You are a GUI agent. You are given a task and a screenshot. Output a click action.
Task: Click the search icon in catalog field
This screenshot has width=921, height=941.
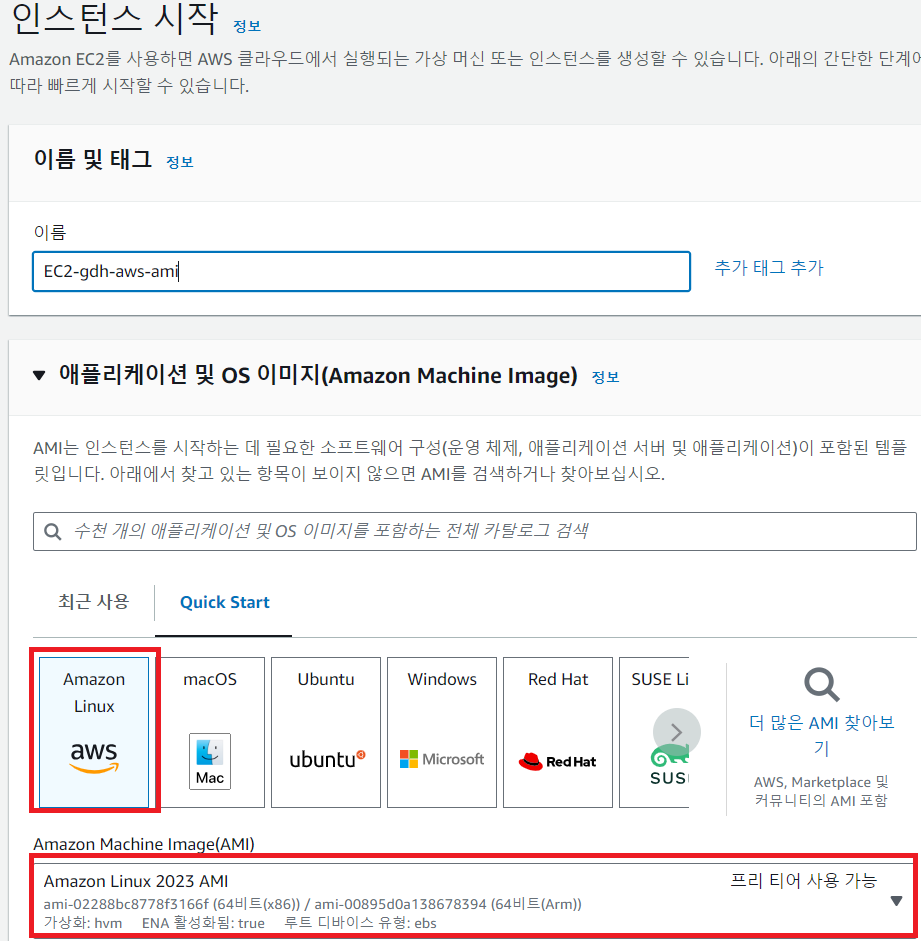click(x=53, y=532)
